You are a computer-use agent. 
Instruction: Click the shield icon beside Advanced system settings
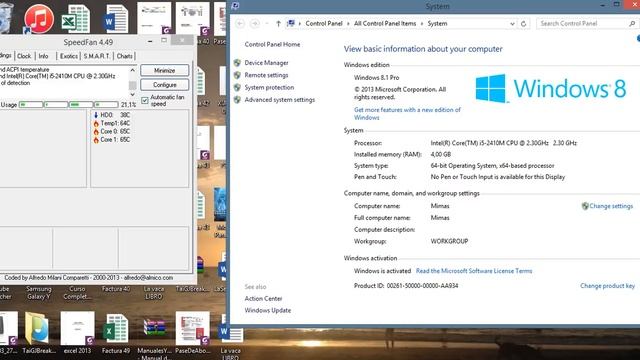coord(237,100)
